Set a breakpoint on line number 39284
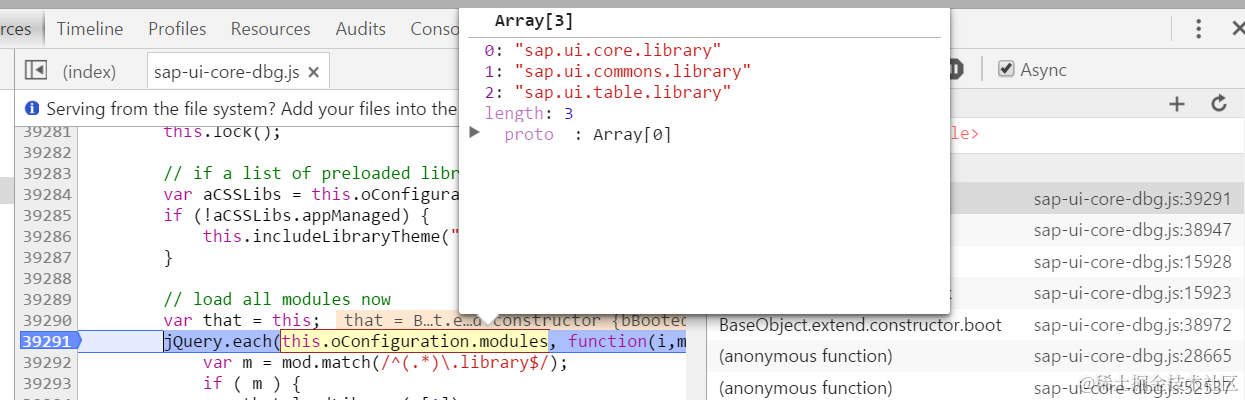1245x400 pixels. pyautogui.click(x=47, y=194)
